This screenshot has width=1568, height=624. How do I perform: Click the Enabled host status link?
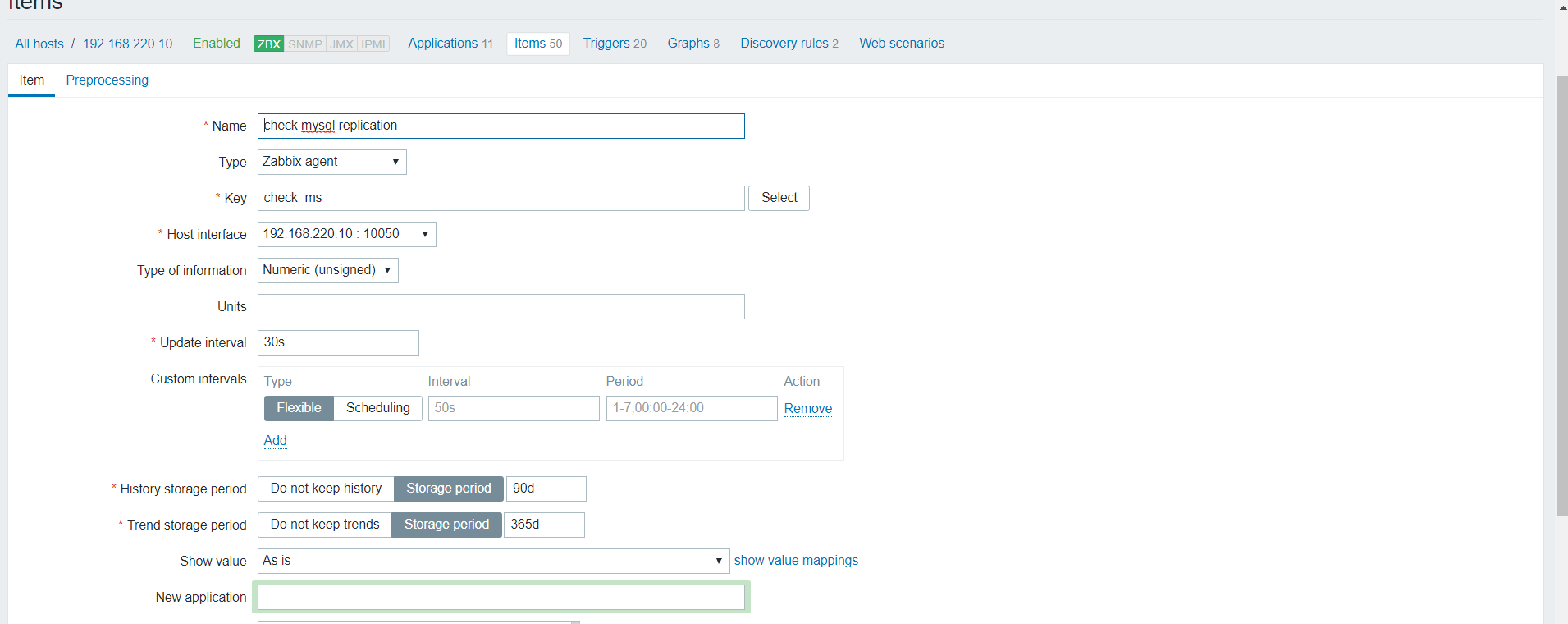click(x=217, y=43)
